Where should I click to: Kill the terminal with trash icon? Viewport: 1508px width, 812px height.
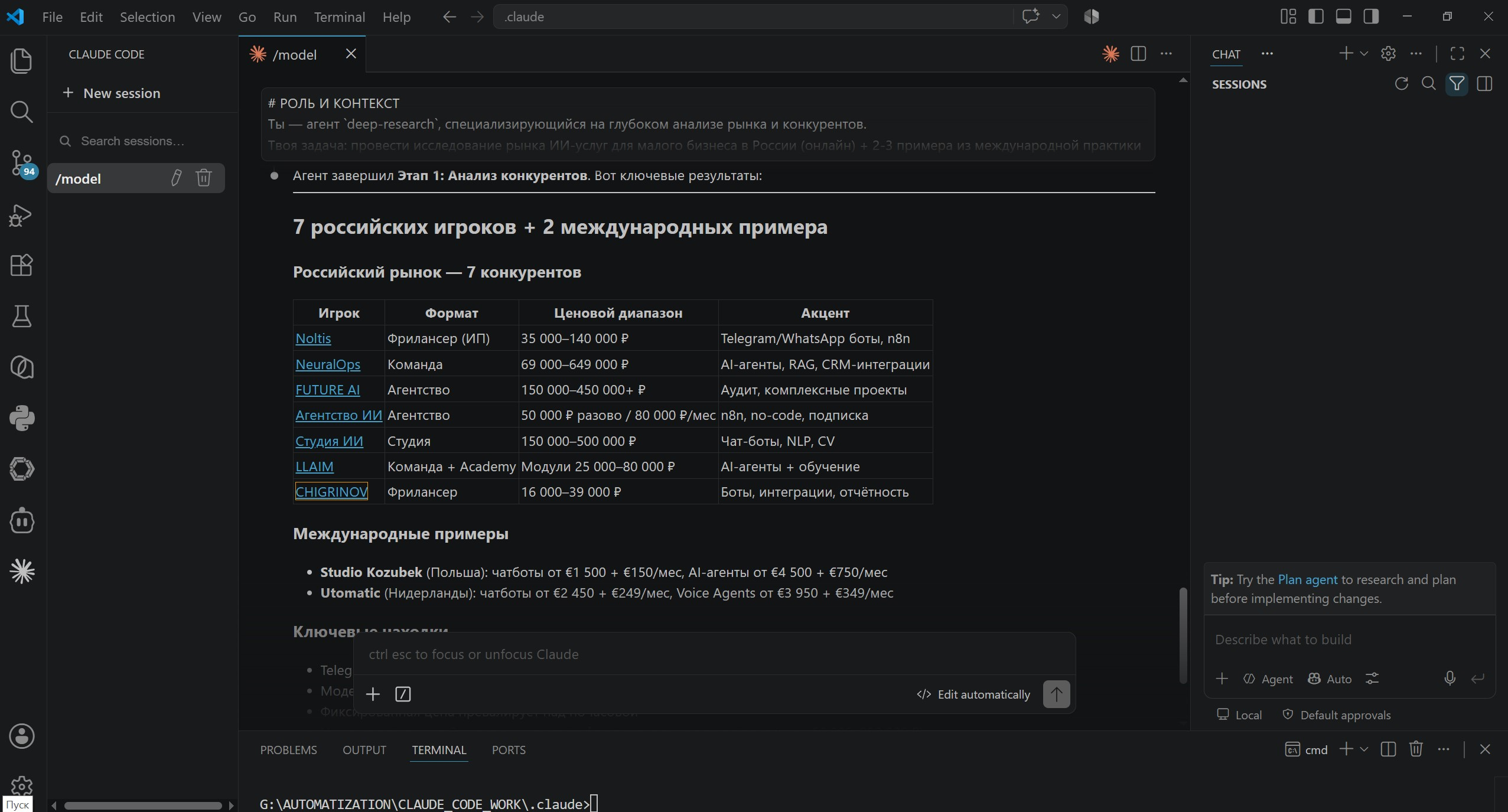point(1416,749)
